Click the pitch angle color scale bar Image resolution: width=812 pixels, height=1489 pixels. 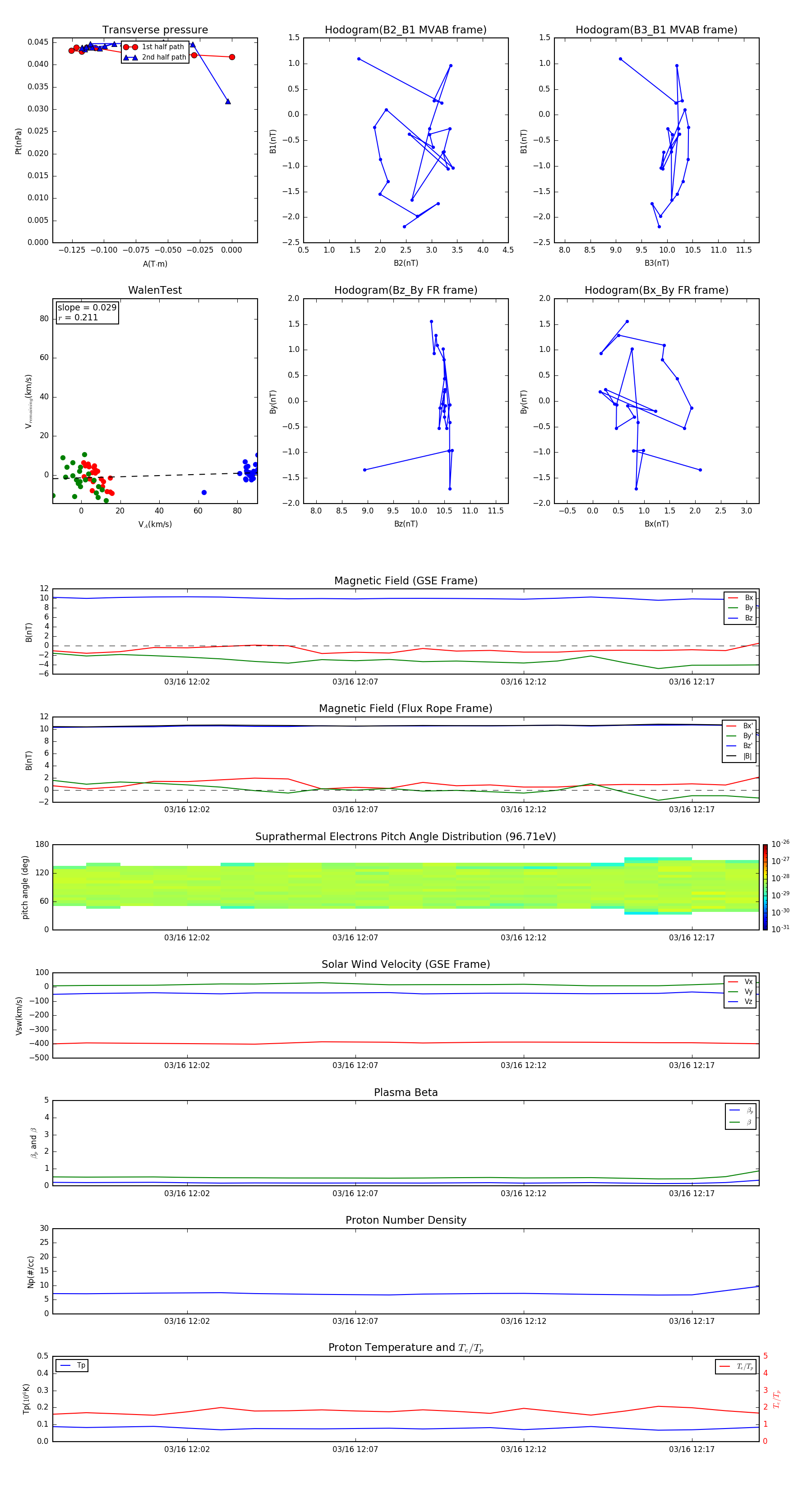pyautogui.click(x=765, y=887)
